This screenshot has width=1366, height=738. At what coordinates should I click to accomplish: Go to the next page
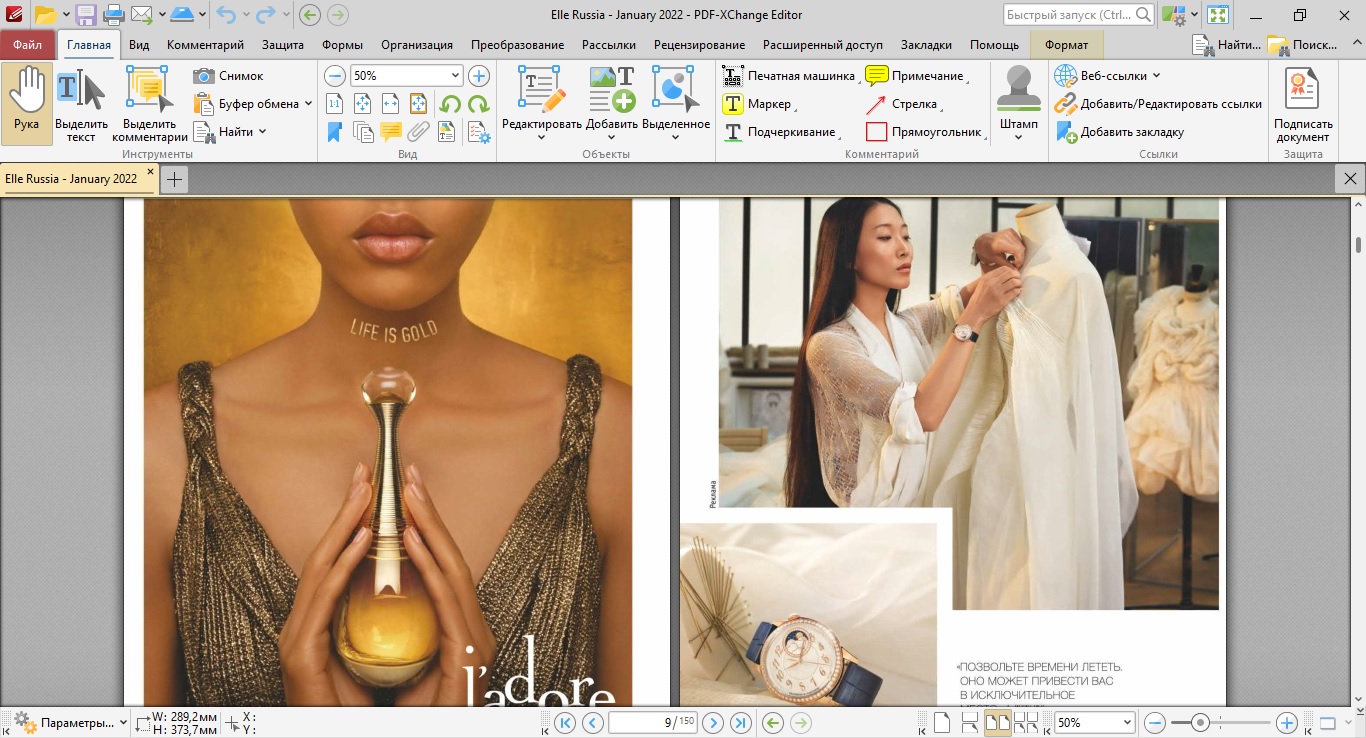pyautogui.click(x=713, y=722)
